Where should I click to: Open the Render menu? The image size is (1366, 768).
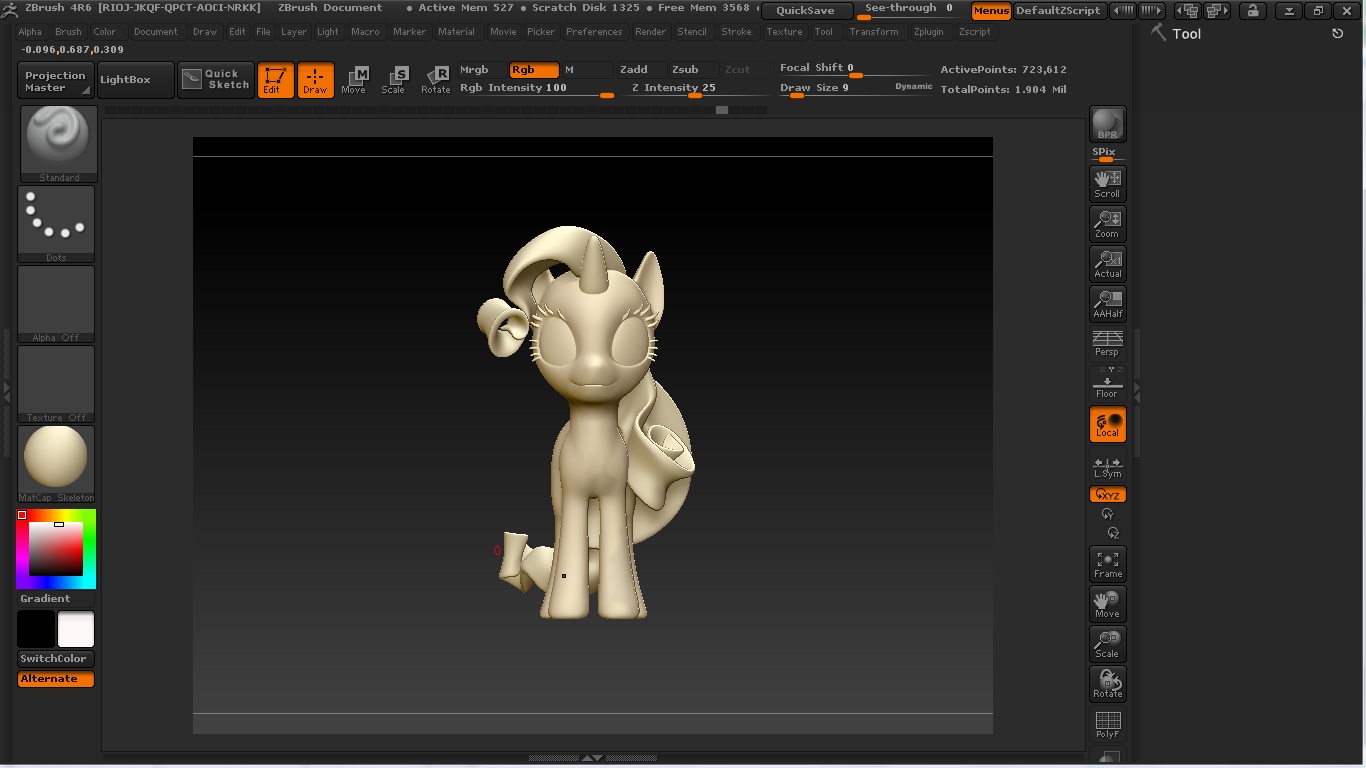[650, 32]
